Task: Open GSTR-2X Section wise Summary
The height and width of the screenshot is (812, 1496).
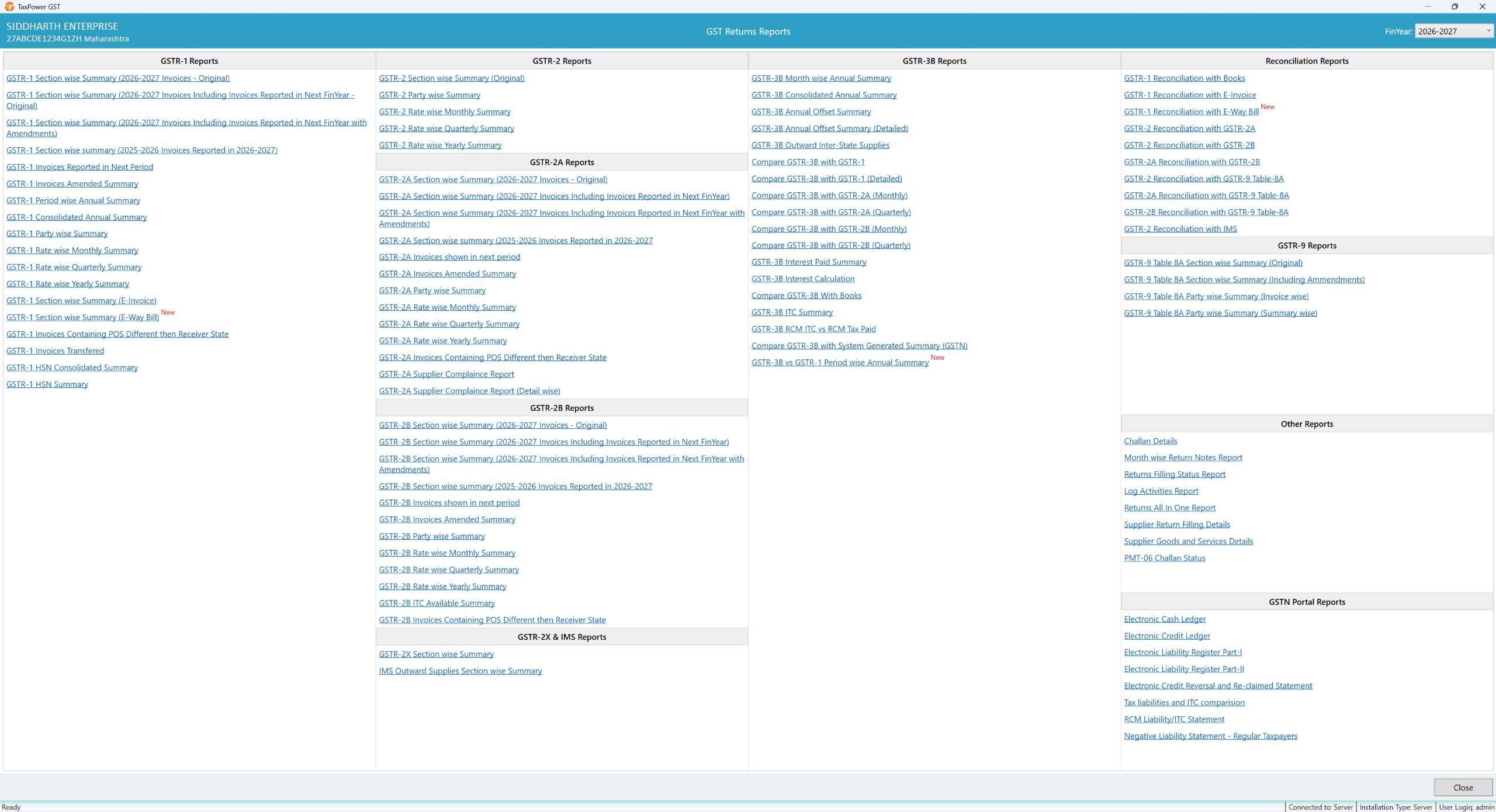Action: click(436, 654)
